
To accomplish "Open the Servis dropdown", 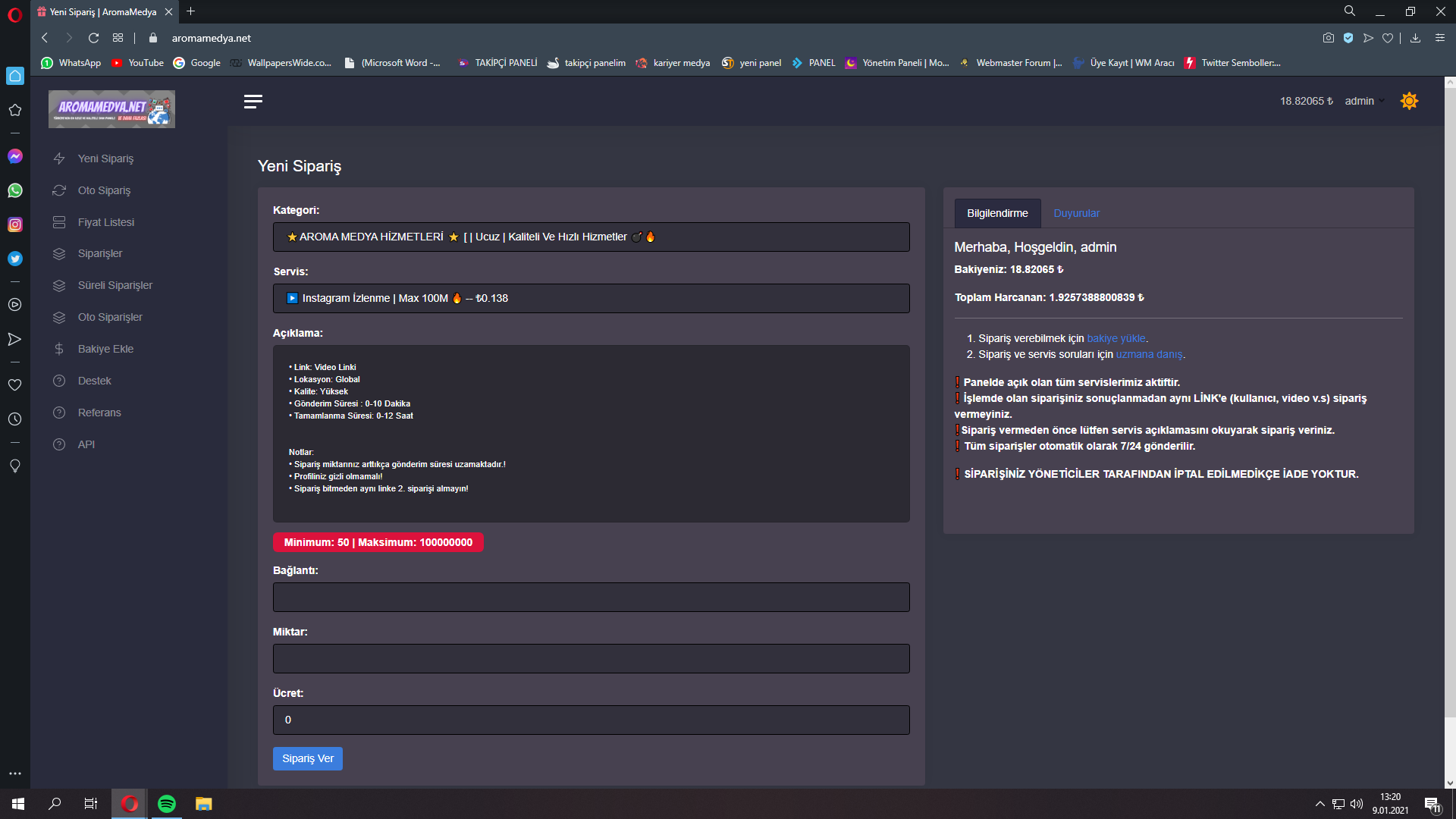I will coord(591,299).
